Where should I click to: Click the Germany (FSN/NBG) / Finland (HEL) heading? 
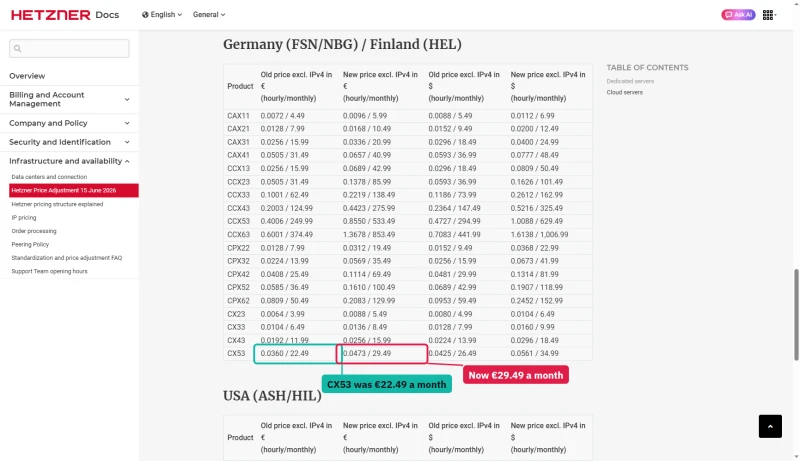[x=342, y=44]
